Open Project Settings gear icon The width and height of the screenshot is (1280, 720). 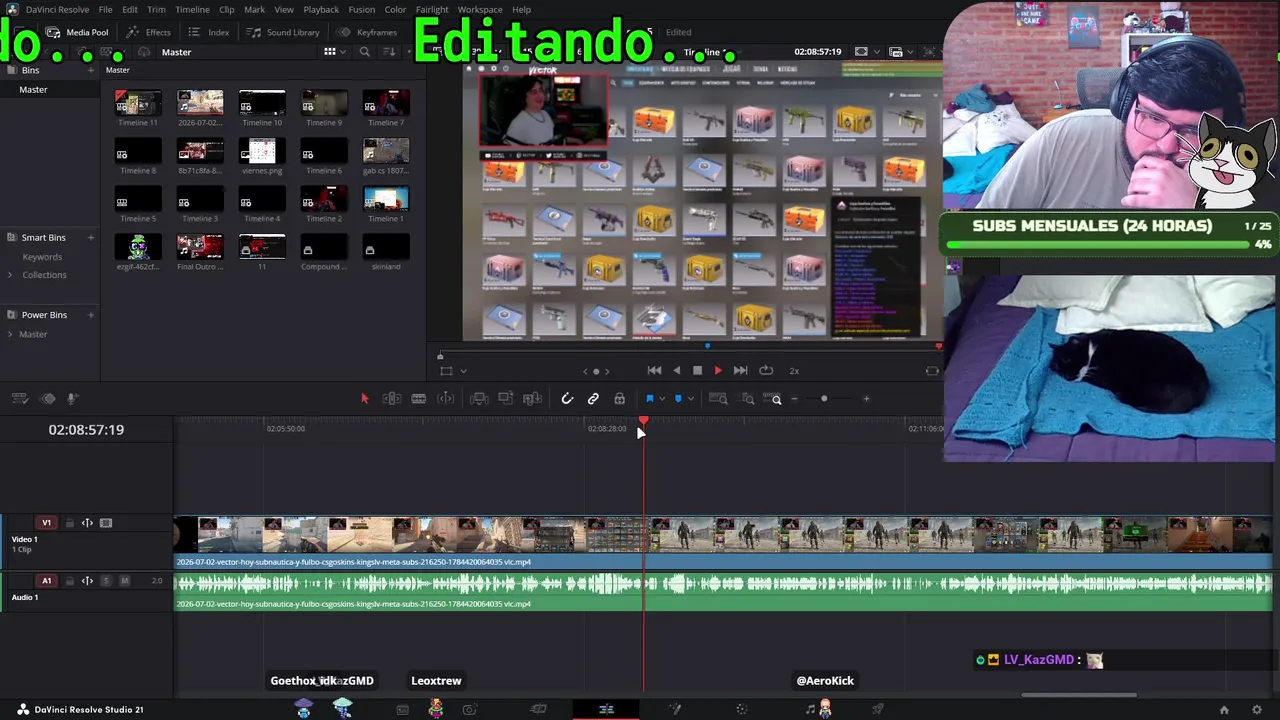tap(1257, 710)
